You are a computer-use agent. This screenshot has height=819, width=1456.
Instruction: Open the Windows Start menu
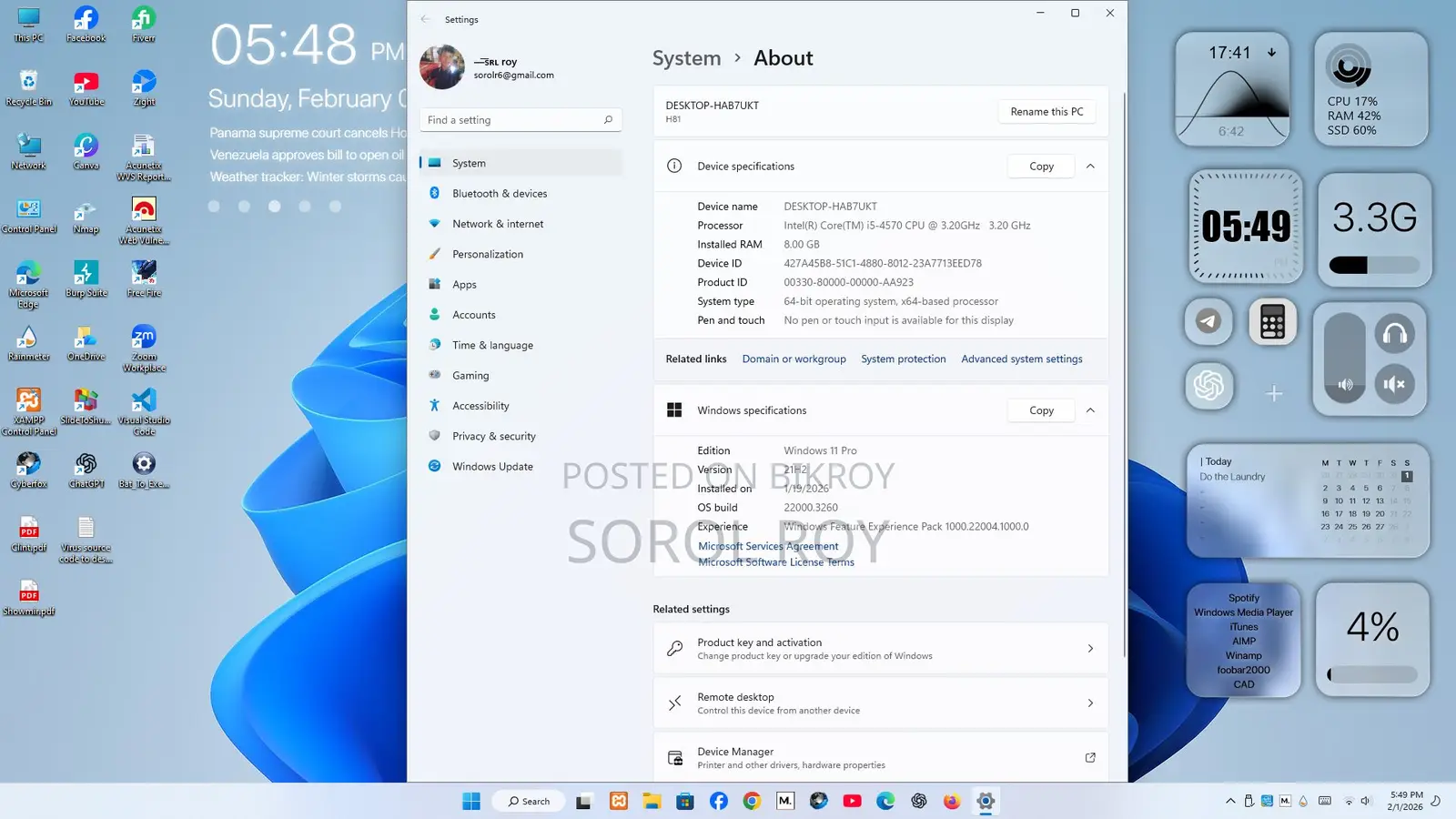click(x=470, y=801)
